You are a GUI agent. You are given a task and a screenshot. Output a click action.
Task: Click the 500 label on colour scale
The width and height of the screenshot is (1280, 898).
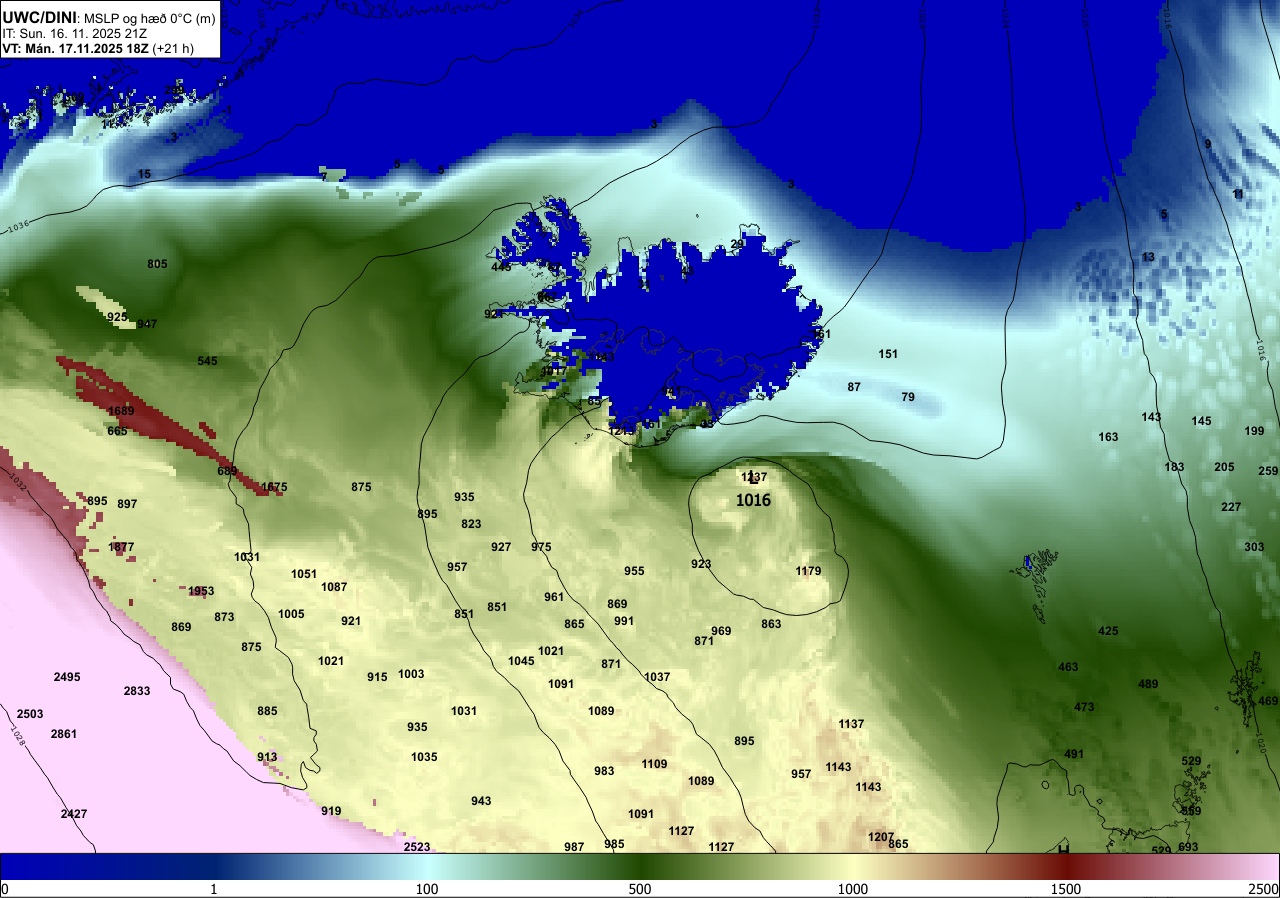pos(640,889)
